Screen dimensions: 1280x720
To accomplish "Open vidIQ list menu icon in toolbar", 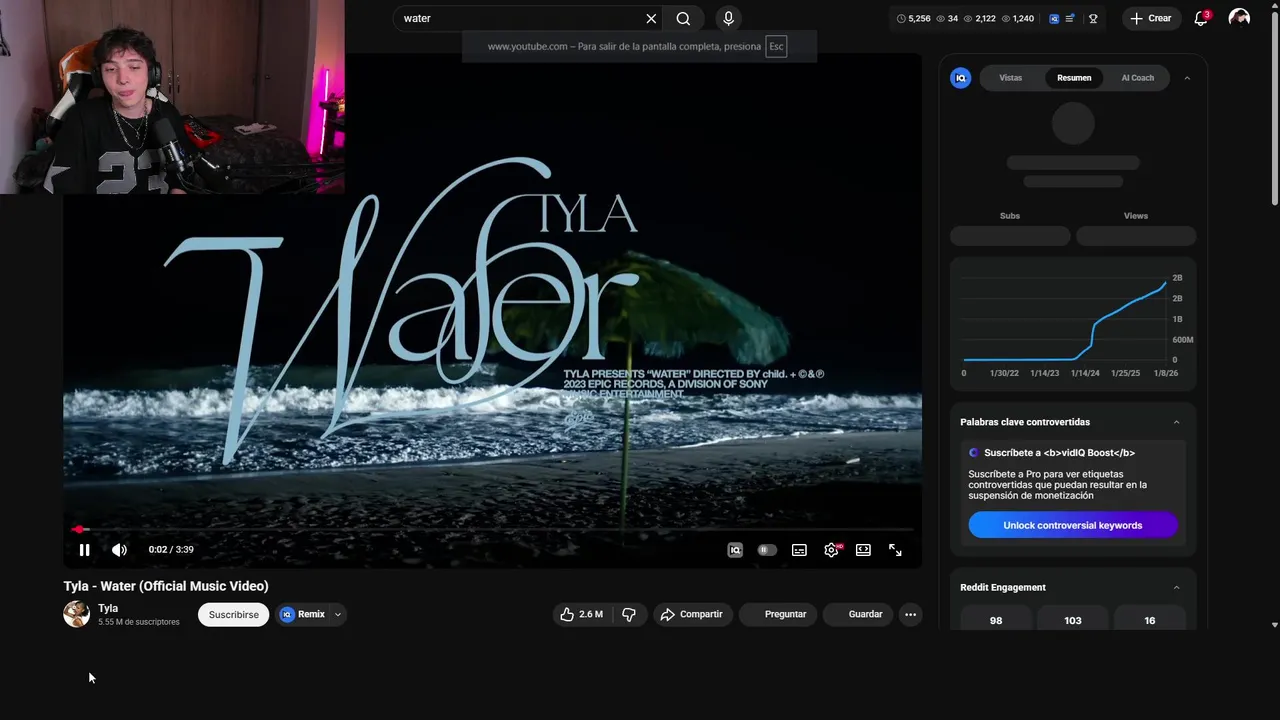I will 1070,18.
